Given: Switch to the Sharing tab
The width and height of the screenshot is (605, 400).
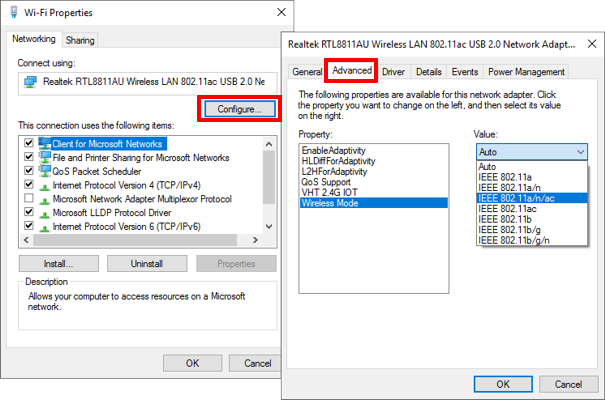Looking at the screenshot, I should [x=80, y=40].
